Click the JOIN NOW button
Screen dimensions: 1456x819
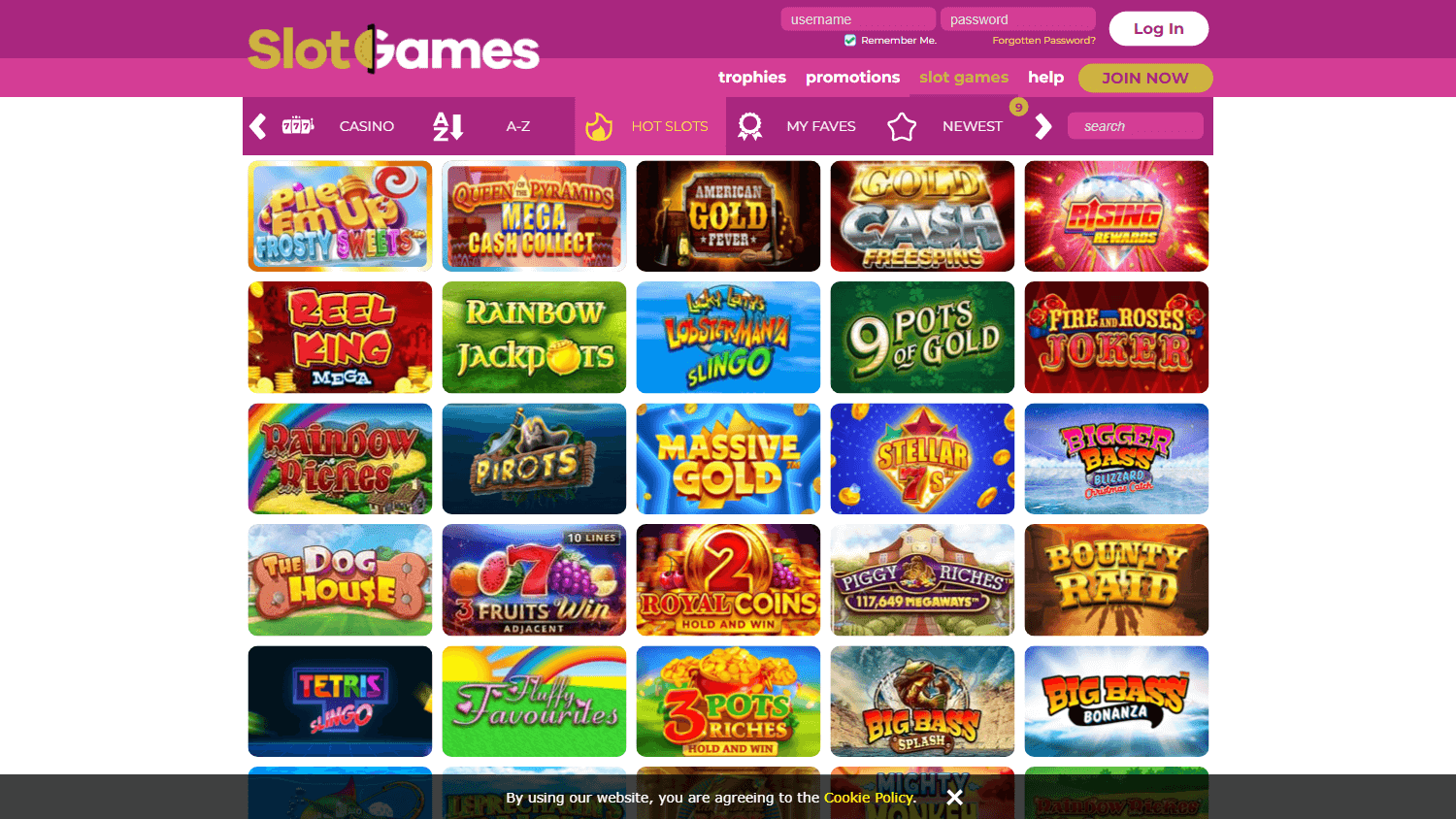click(1145, 78)
